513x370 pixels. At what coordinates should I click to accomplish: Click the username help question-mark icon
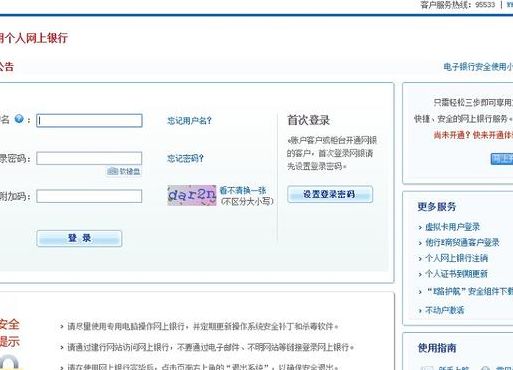19,119
